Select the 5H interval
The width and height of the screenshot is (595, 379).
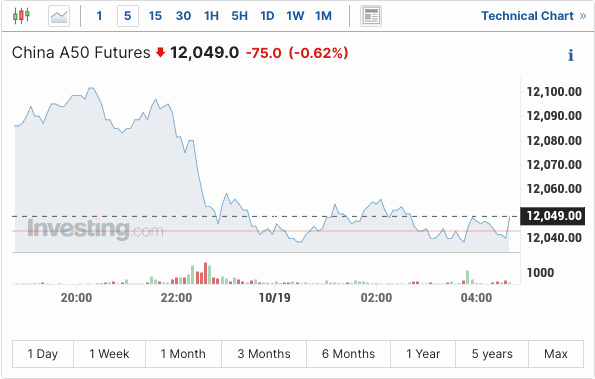point(239,16)
